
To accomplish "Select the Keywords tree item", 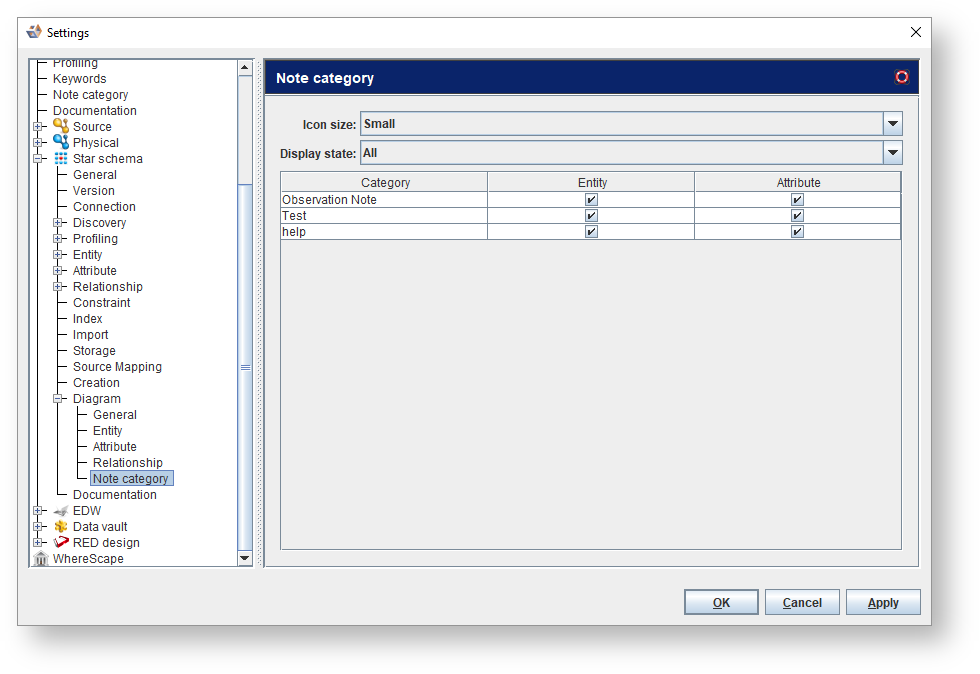I will click(79, 79).
